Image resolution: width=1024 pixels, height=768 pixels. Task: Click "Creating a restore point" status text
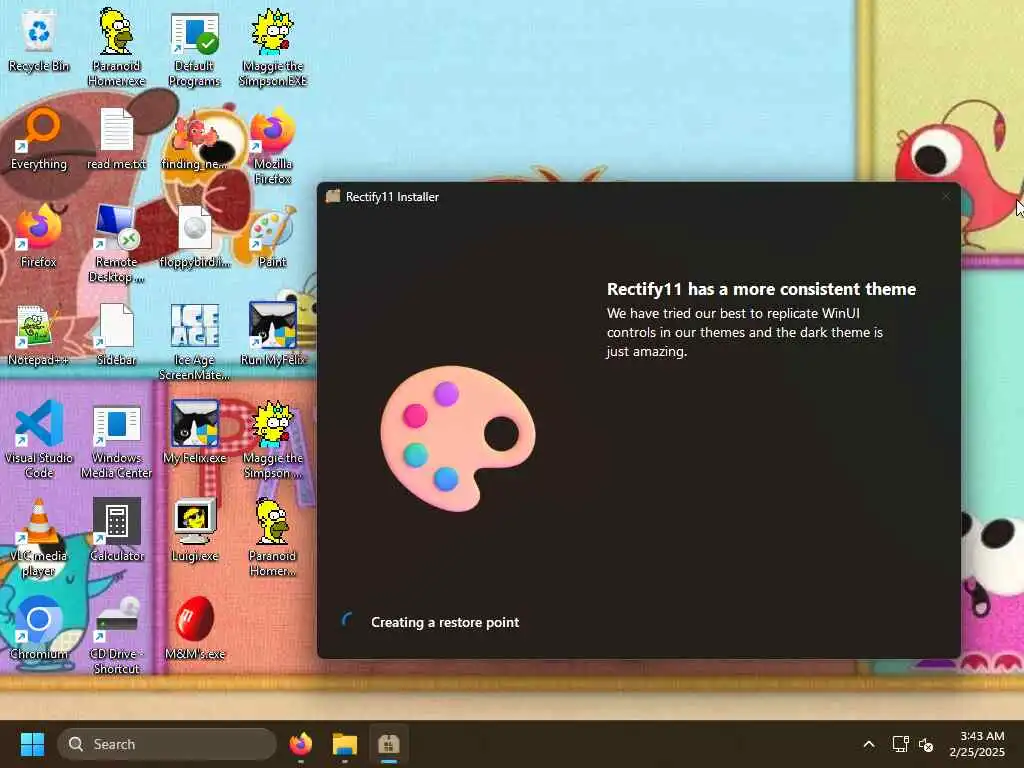[445, 622]
